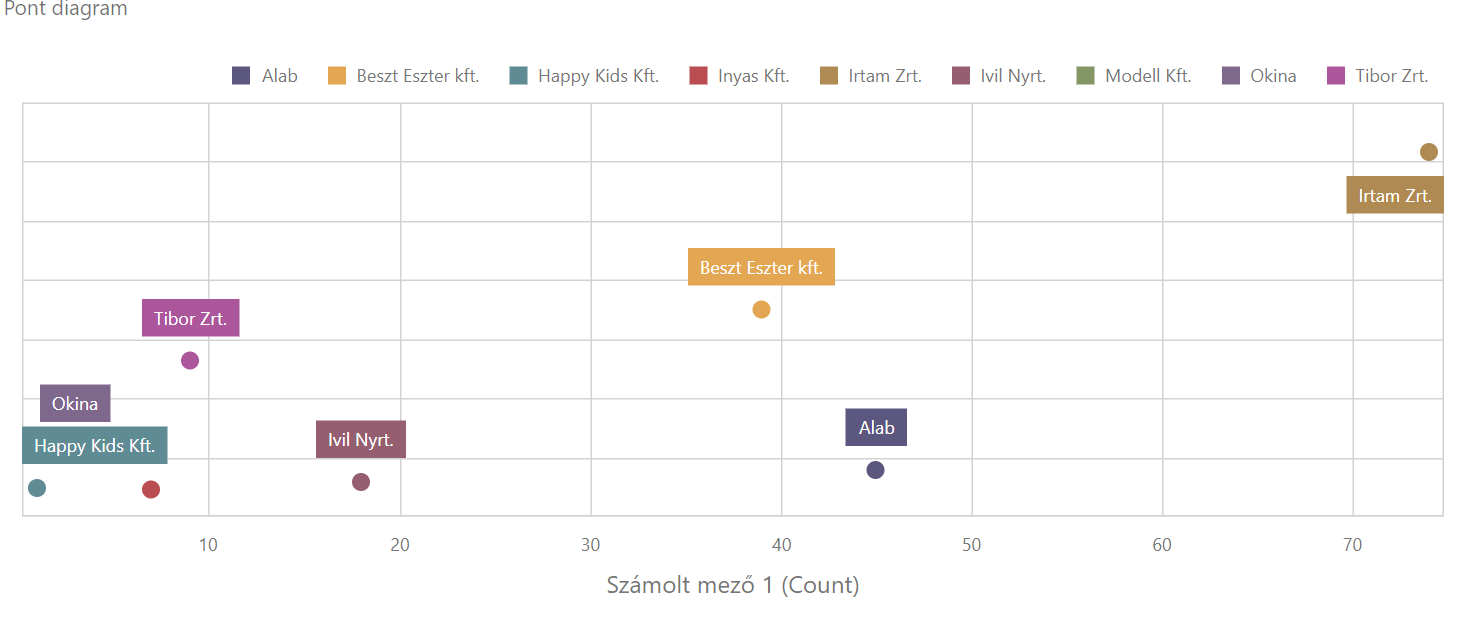Select Tibor Zrt. legend swatch
The image size is (1465, 623).
1336,76
